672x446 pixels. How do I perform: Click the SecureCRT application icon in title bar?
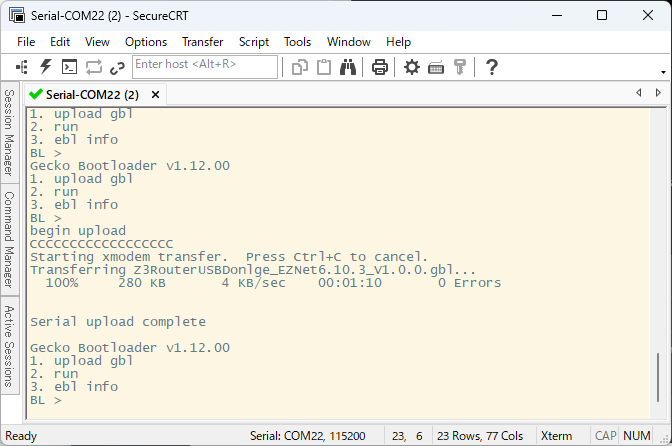17,15
